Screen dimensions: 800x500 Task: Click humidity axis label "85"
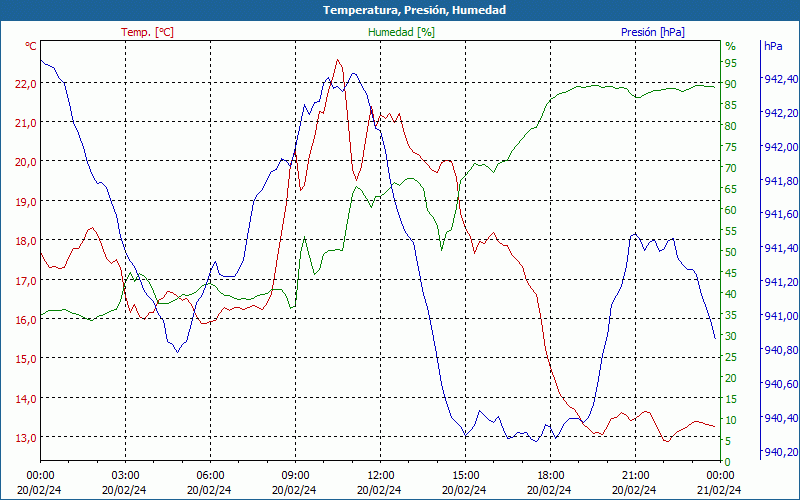(x=731, y=105)
